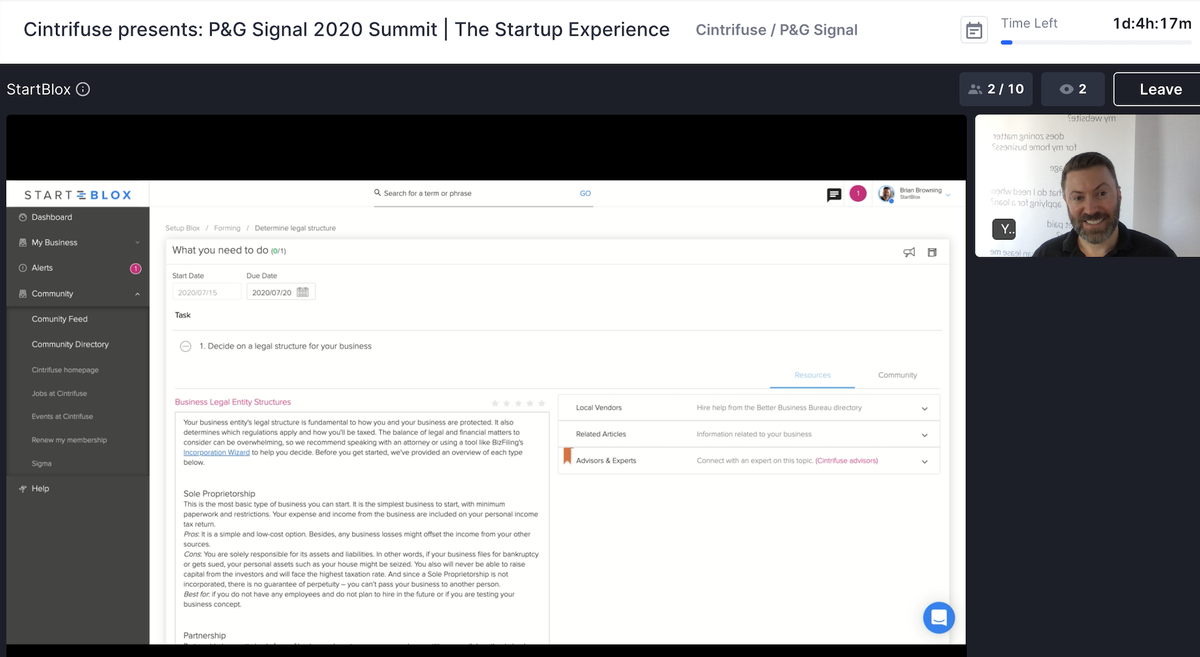Click the Help signpost icon

pos(22,488)
